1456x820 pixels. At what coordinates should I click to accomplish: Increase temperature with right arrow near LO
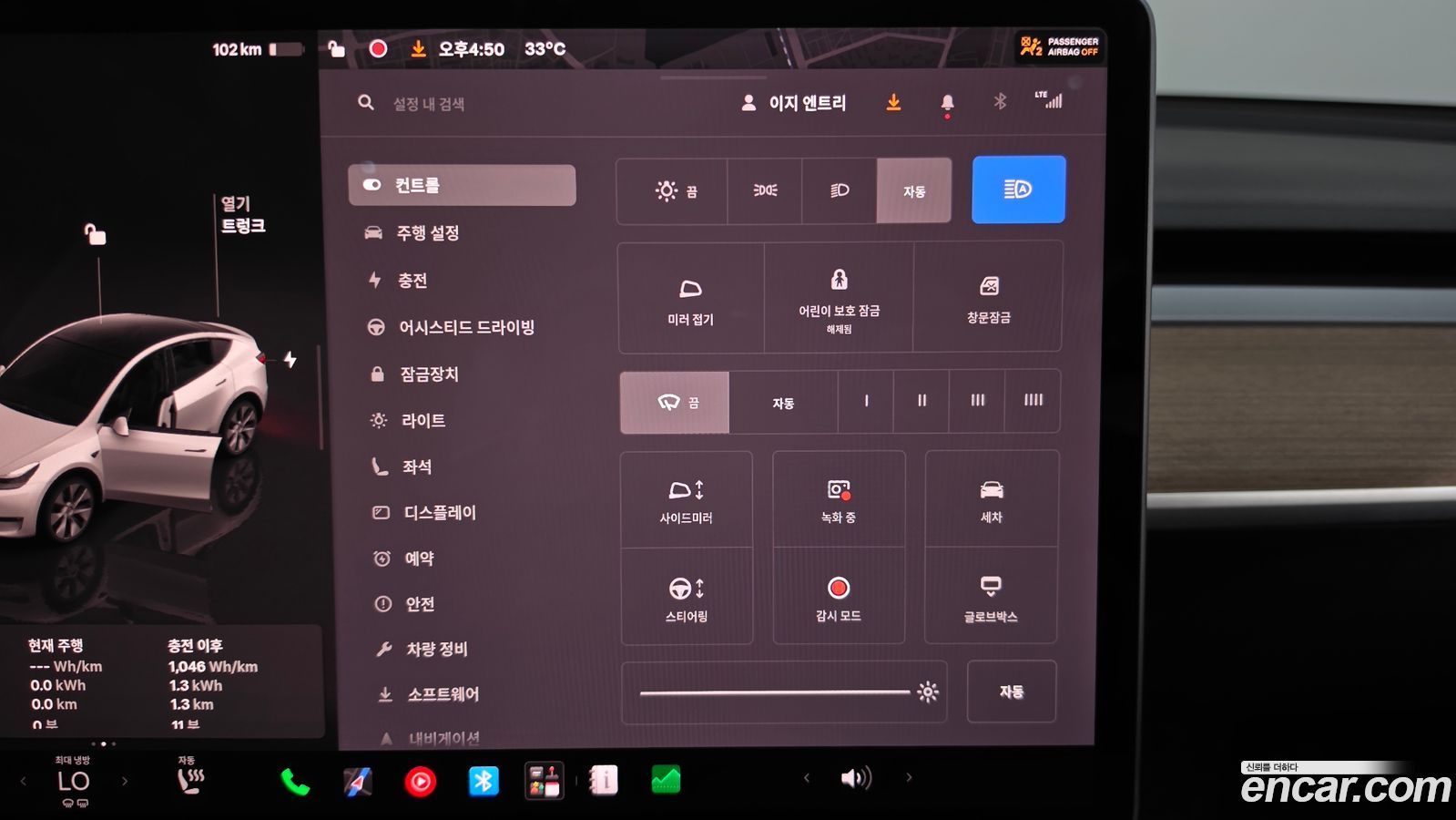[125, 781]
